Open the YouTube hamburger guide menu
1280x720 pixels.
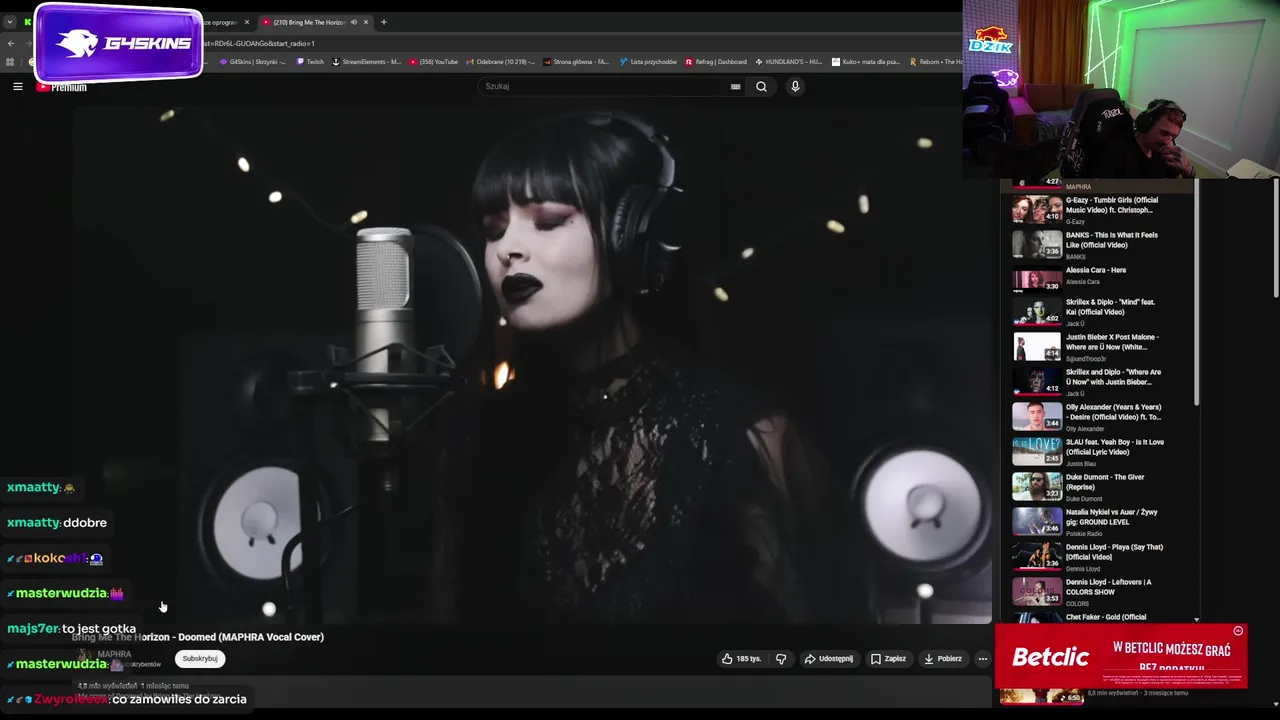point(17,87)
